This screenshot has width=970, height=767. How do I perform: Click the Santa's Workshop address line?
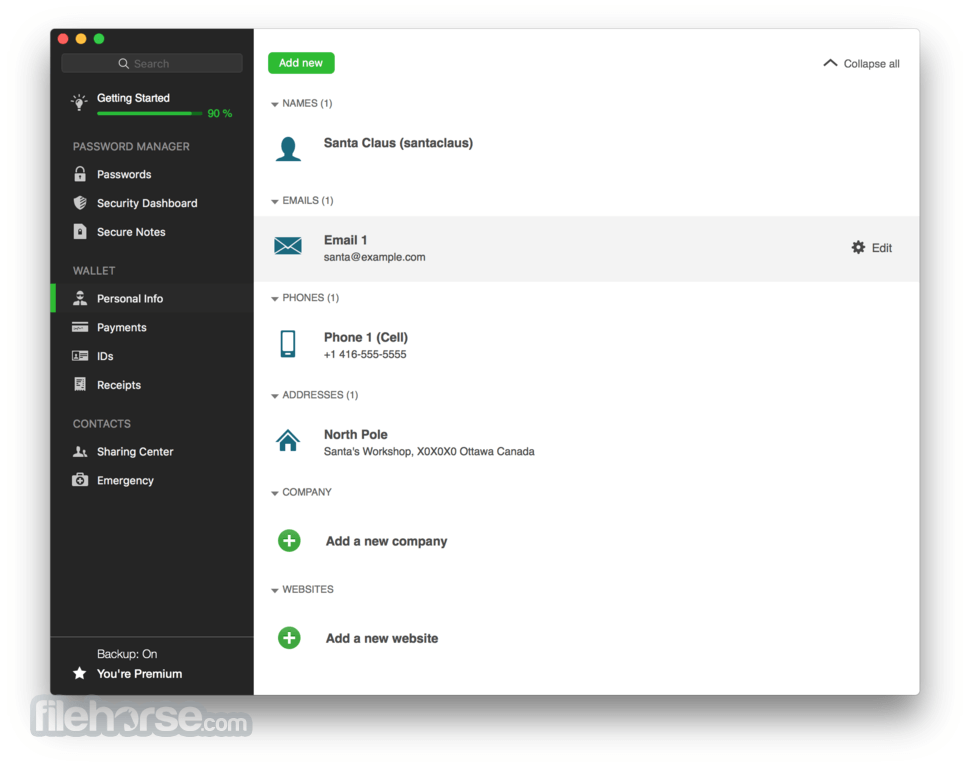(429, 452)
